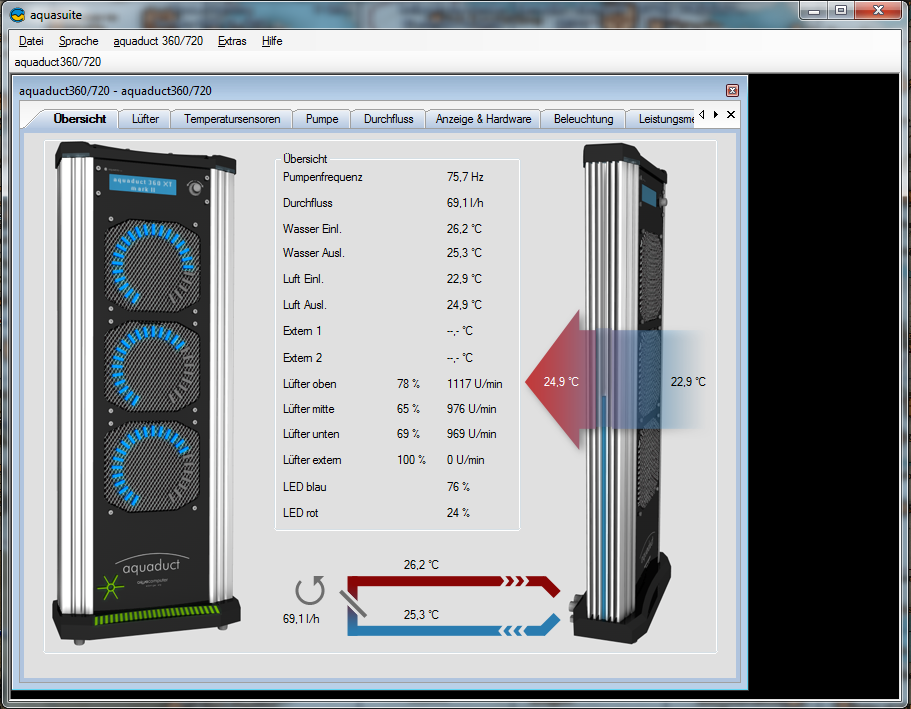Click the bottom fan on device front
This screenshot has width=911, height=709.
click(x=152, y=466)
